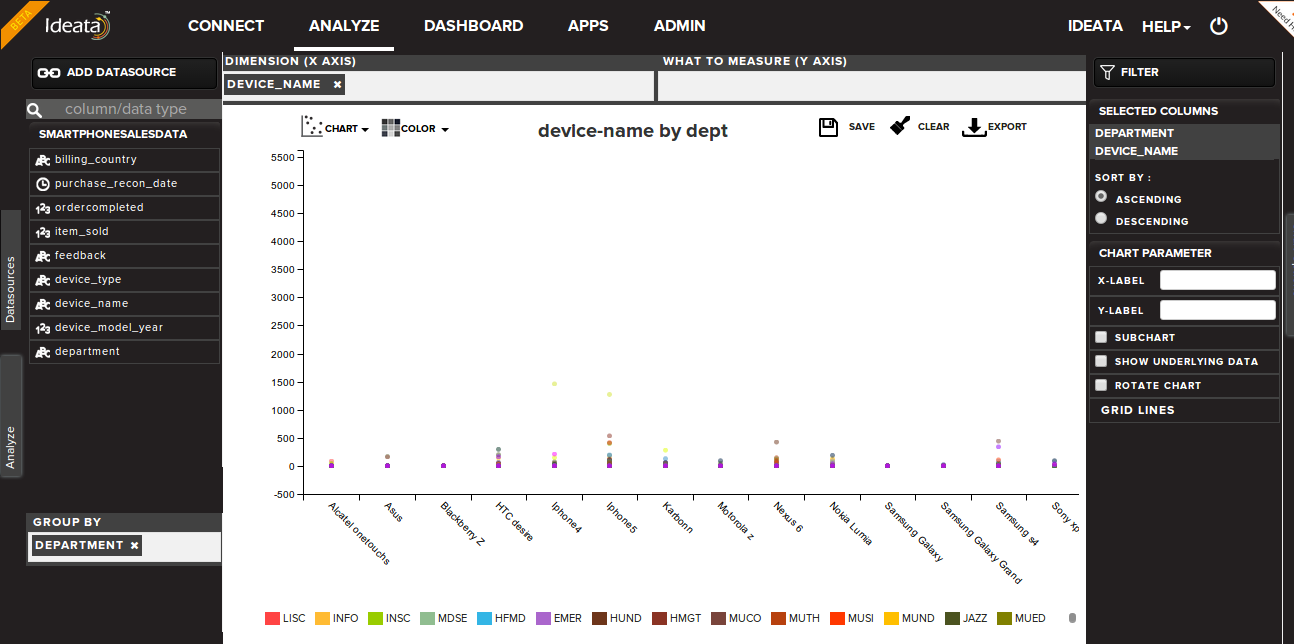
Task: Click the color palette grid icon
Action: [390, 127]
